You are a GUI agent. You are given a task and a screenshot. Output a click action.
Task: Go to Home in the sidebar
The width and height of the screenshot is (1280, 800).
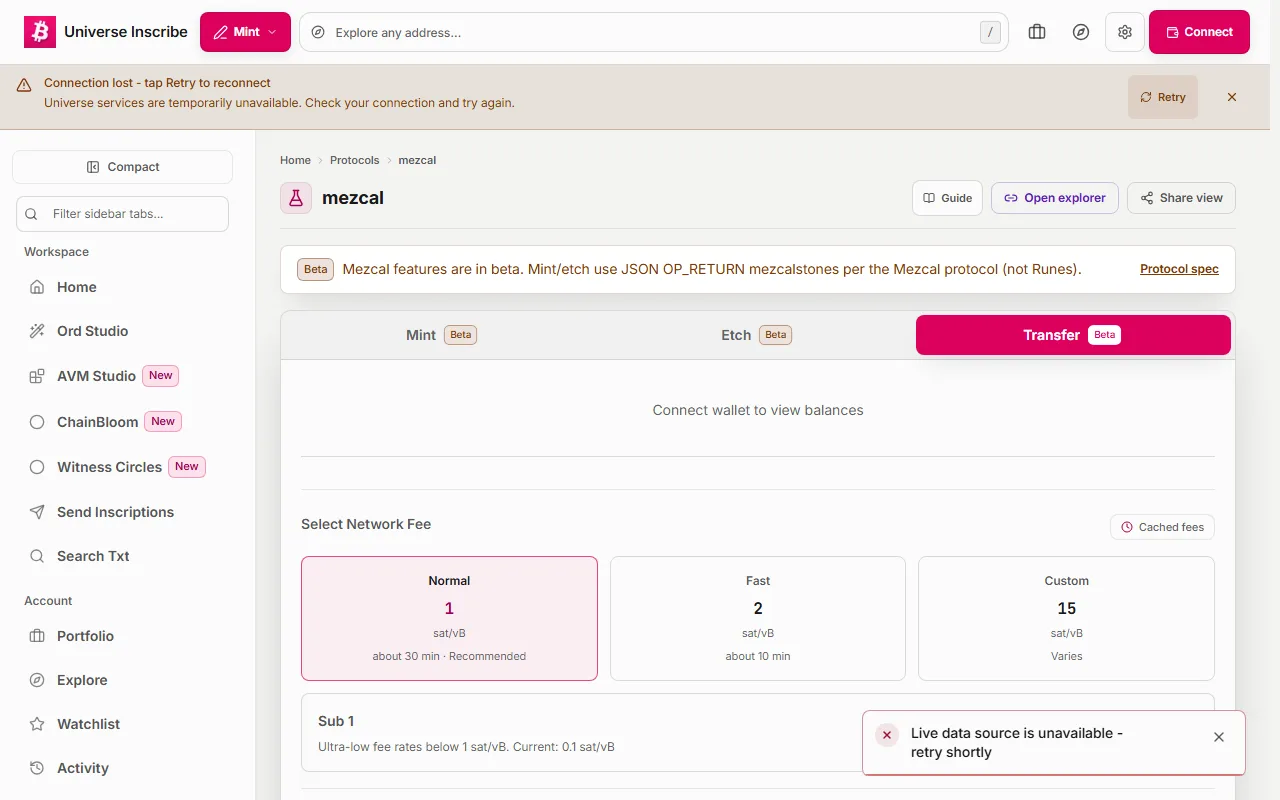coord(122,287)
